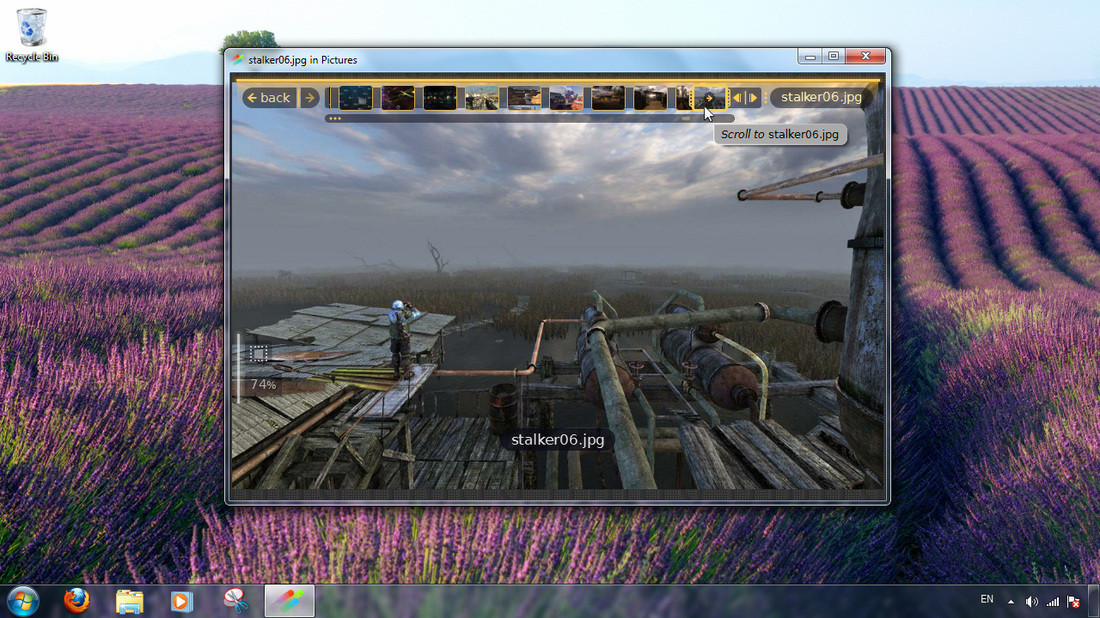
Task: Click the three-dot handle left of filmstrip scrollbar
Action: pyautogui.click(x=335, y=119)
